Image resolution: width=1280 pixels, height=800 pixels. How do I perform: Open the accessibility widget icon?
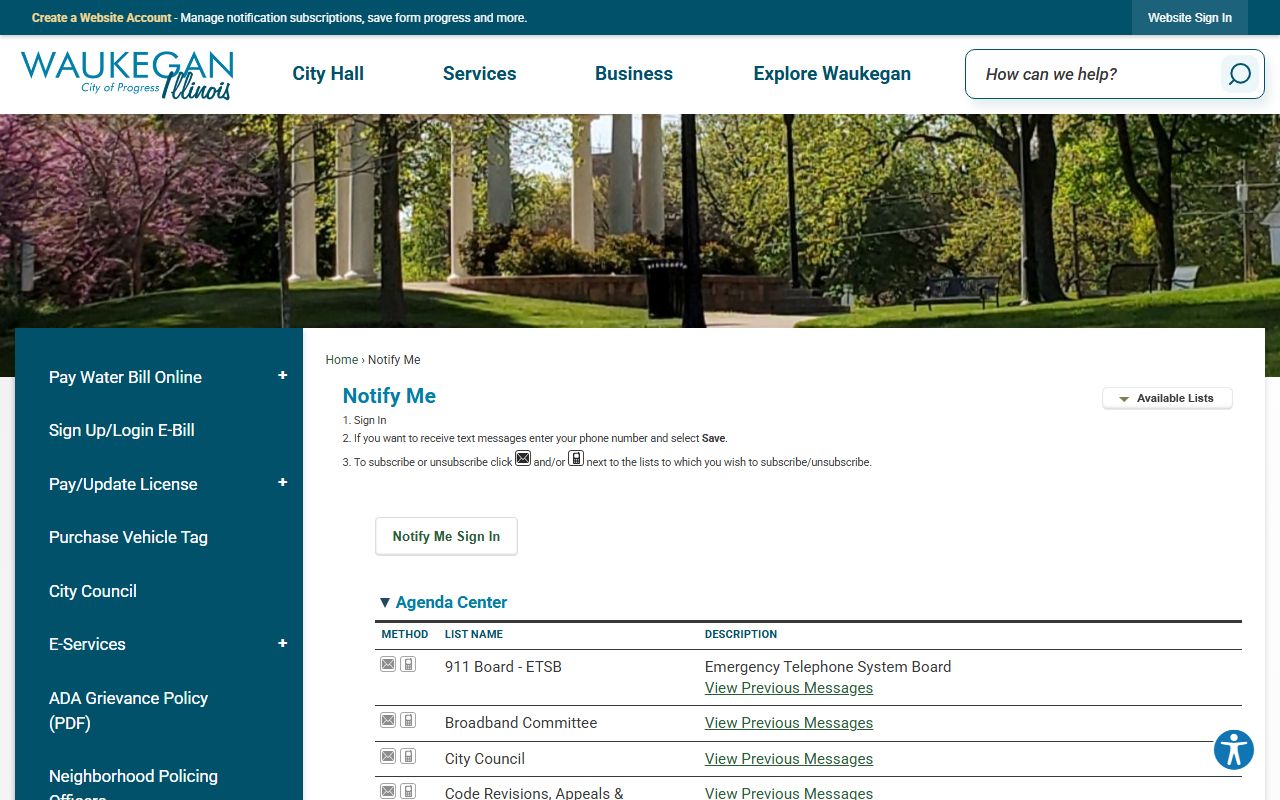click(x=1234, y=750)
